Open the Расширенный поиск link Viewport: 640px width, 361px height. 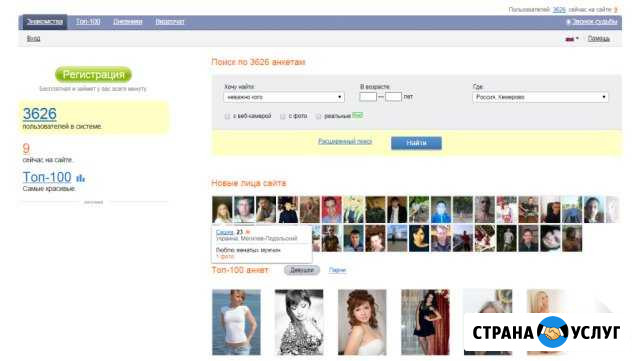(345, 141)
